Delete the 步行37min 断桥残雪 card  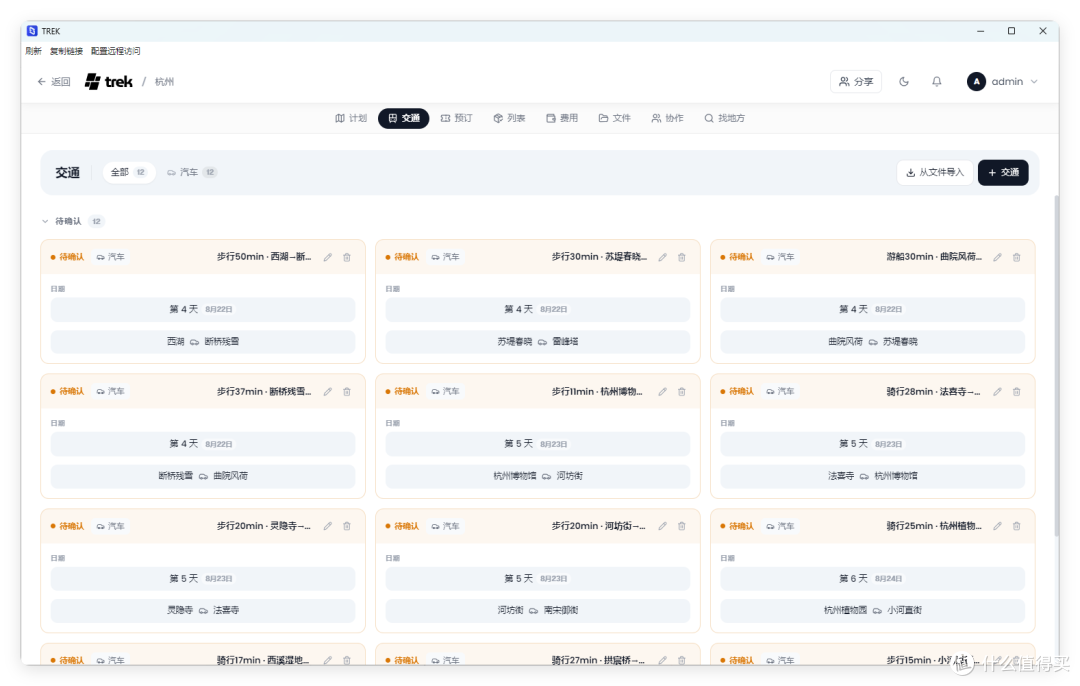347,391
